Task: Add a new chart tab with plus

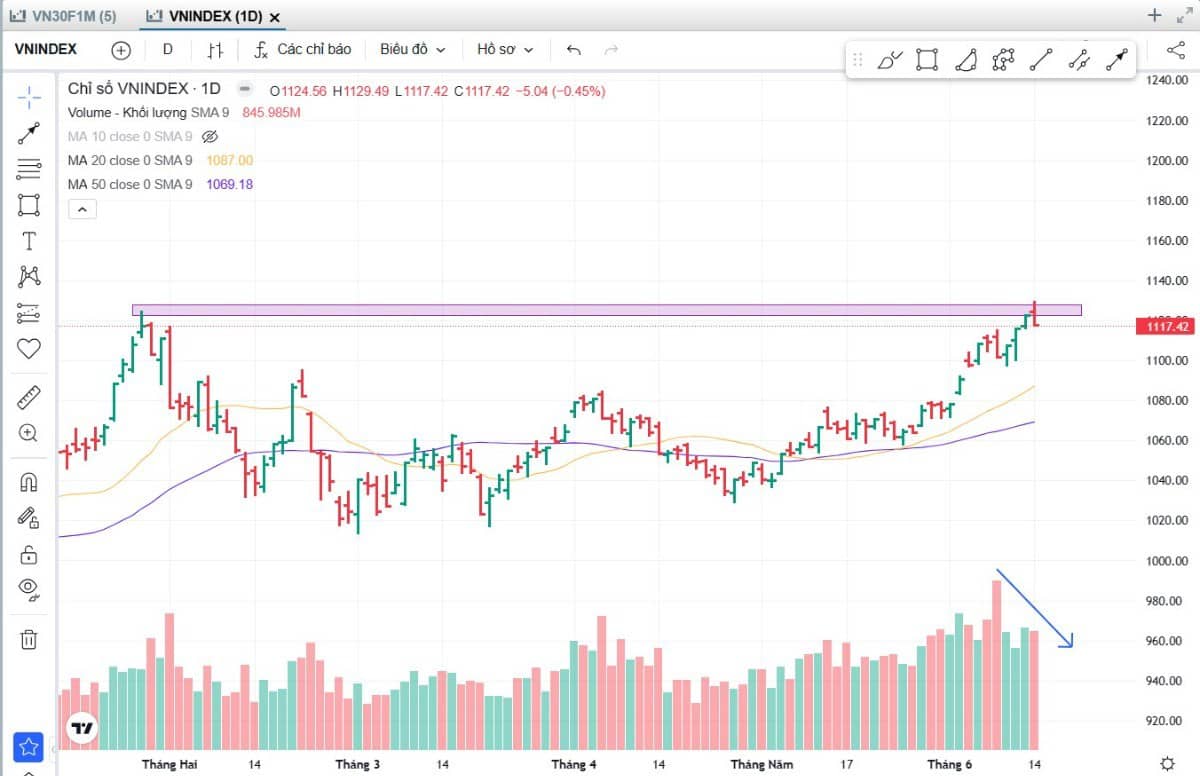Action: 1154,15
